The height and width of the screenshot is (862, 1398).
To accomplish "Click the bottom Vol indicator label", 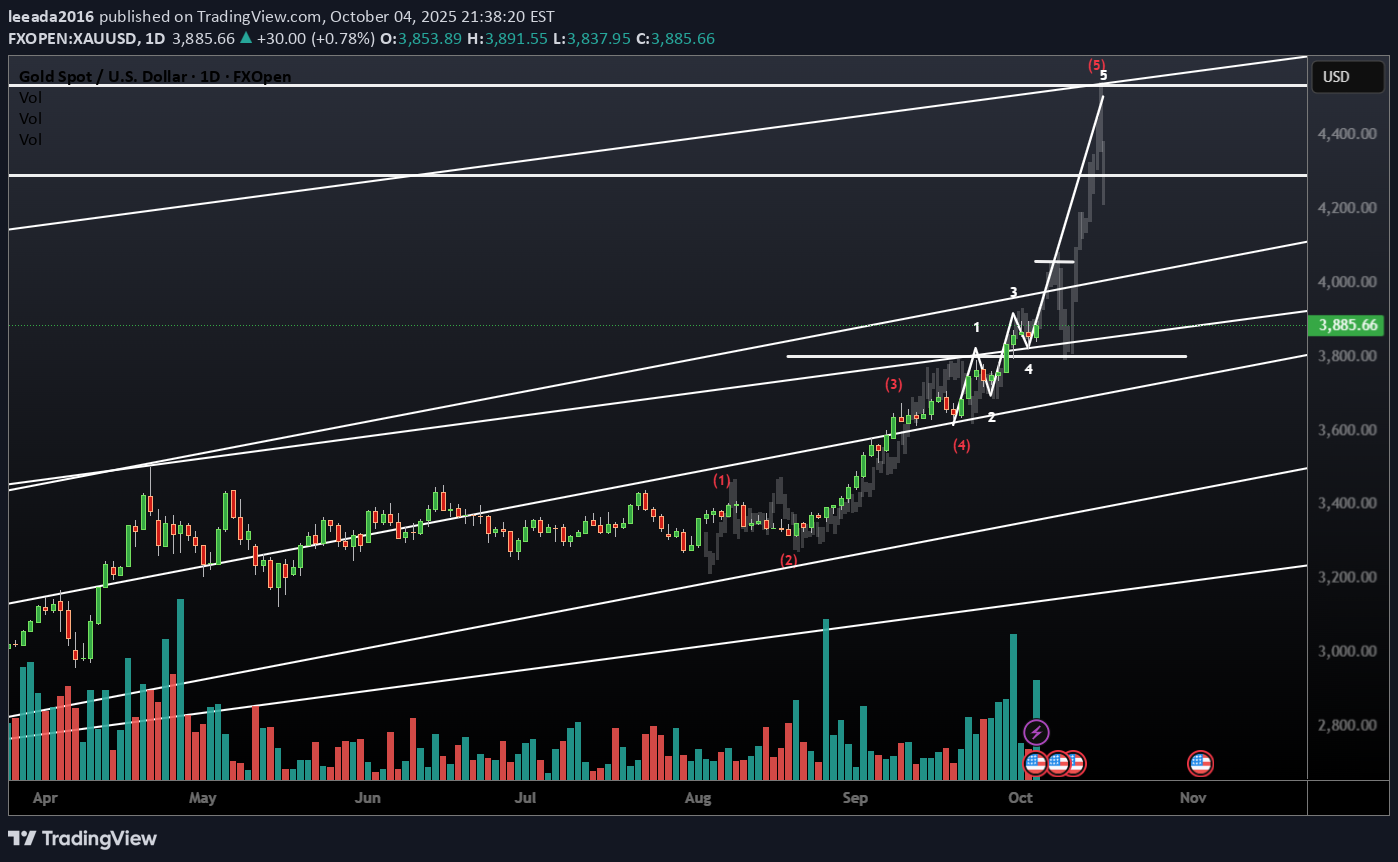I will tap(30, 140).
